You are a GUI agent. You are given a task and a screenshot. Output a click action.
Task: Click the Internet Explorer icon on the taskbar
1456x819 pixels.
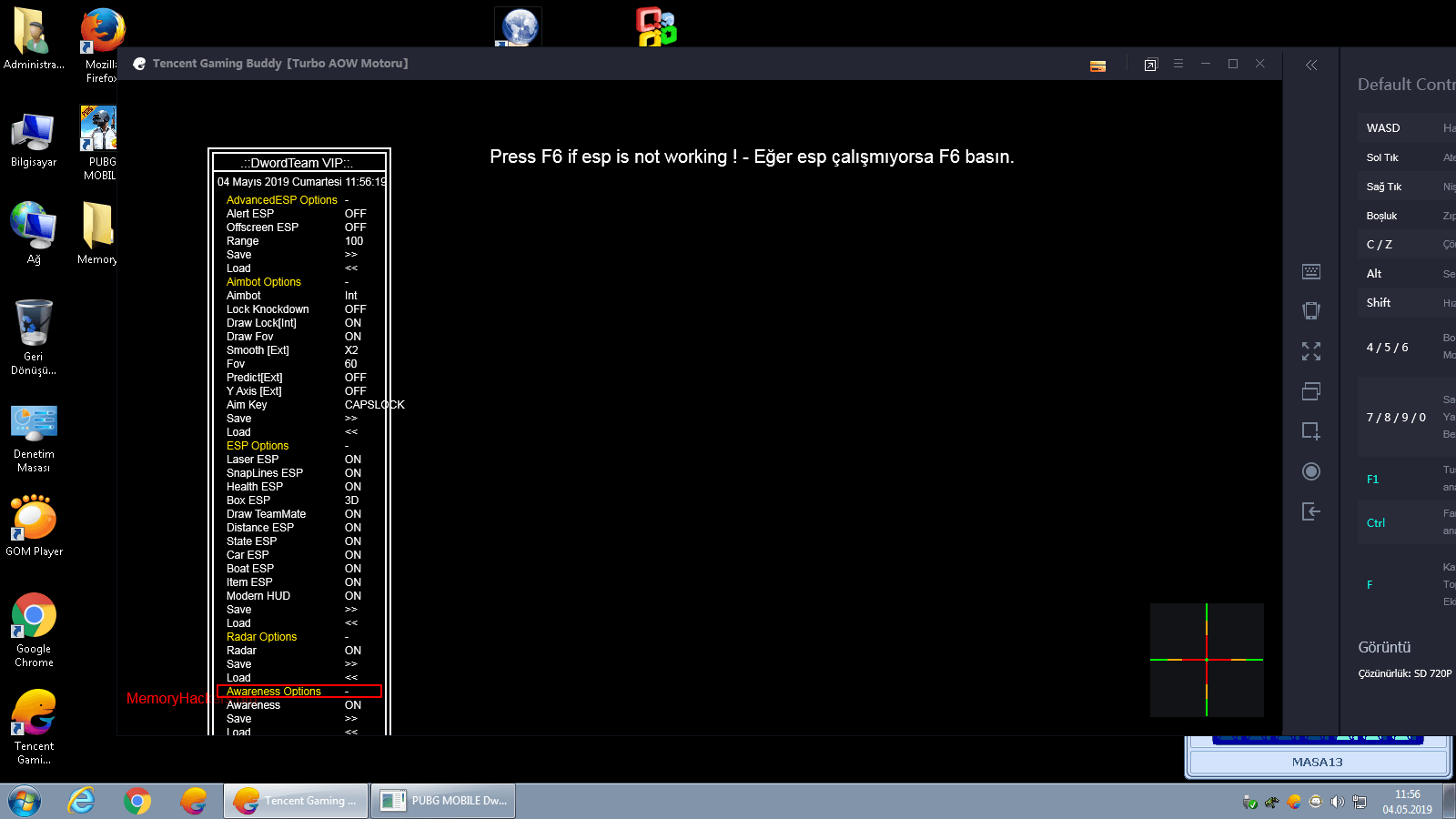[x=82, y=801]
